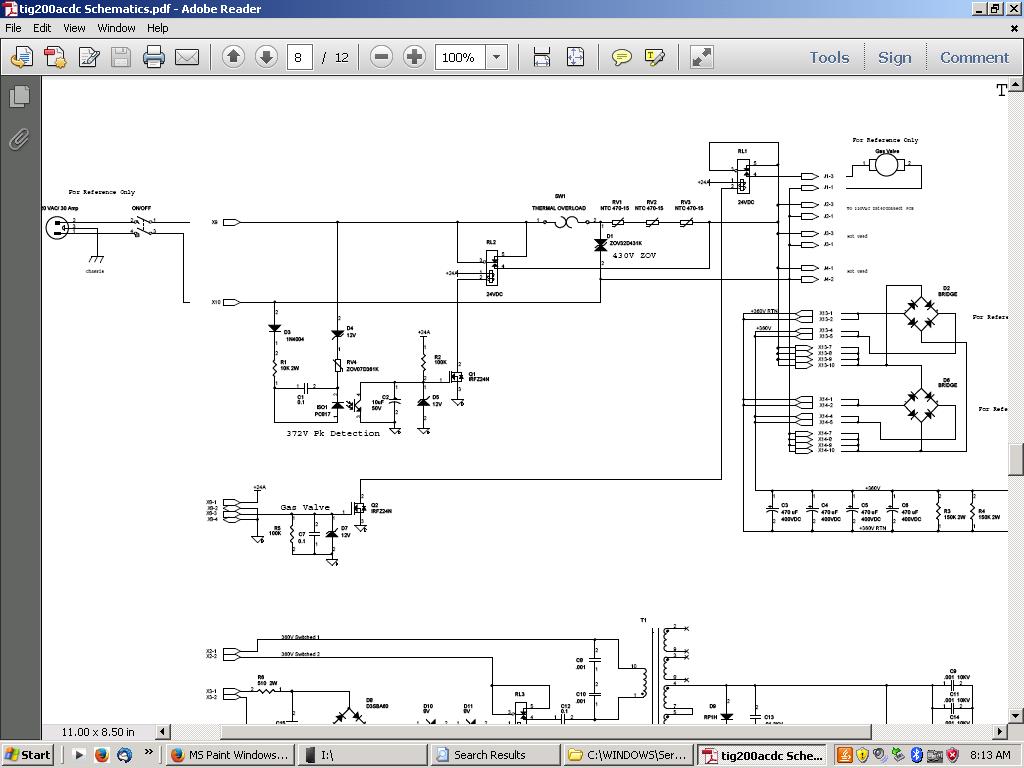Click the page number field showing 8
This screenshot has height=768, width=1024.
pyautogui.click(x=300, y=57)
